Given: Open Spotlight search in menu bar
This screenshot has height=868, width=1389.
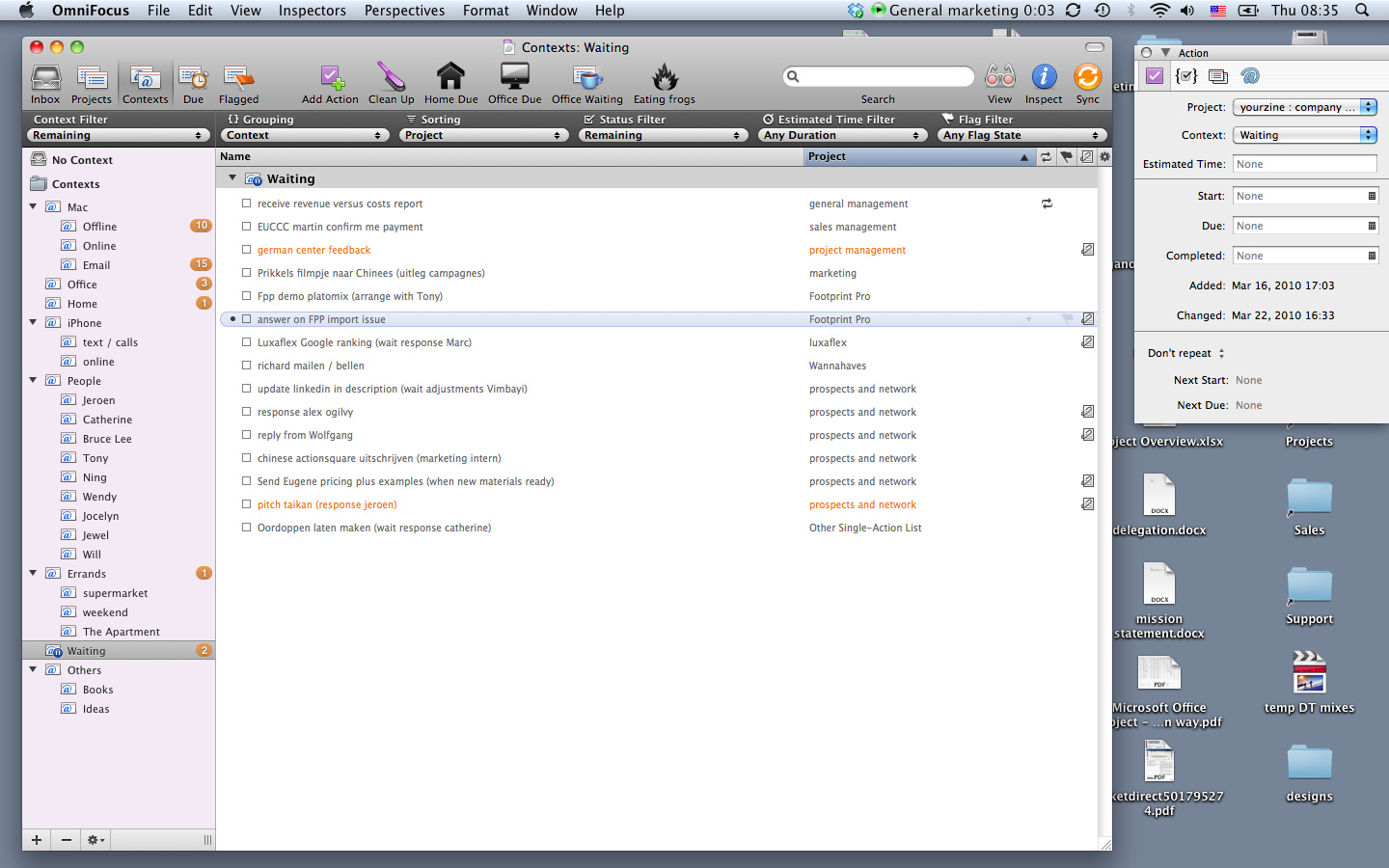Looking at the screenshot, I should 1362,11.
